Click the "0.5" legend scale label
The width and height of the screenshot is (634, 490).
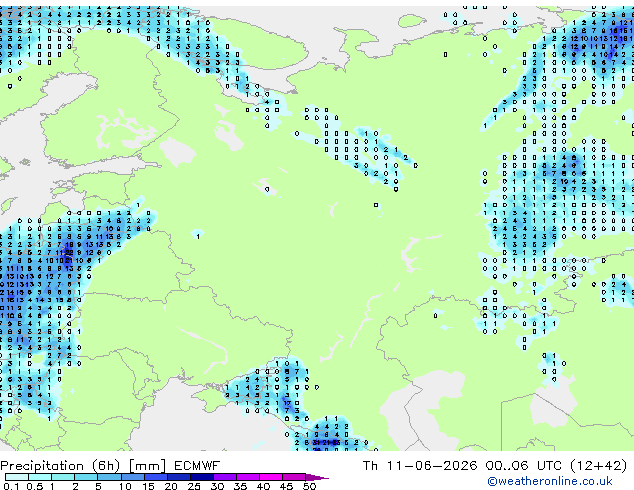tap(35, 486)
